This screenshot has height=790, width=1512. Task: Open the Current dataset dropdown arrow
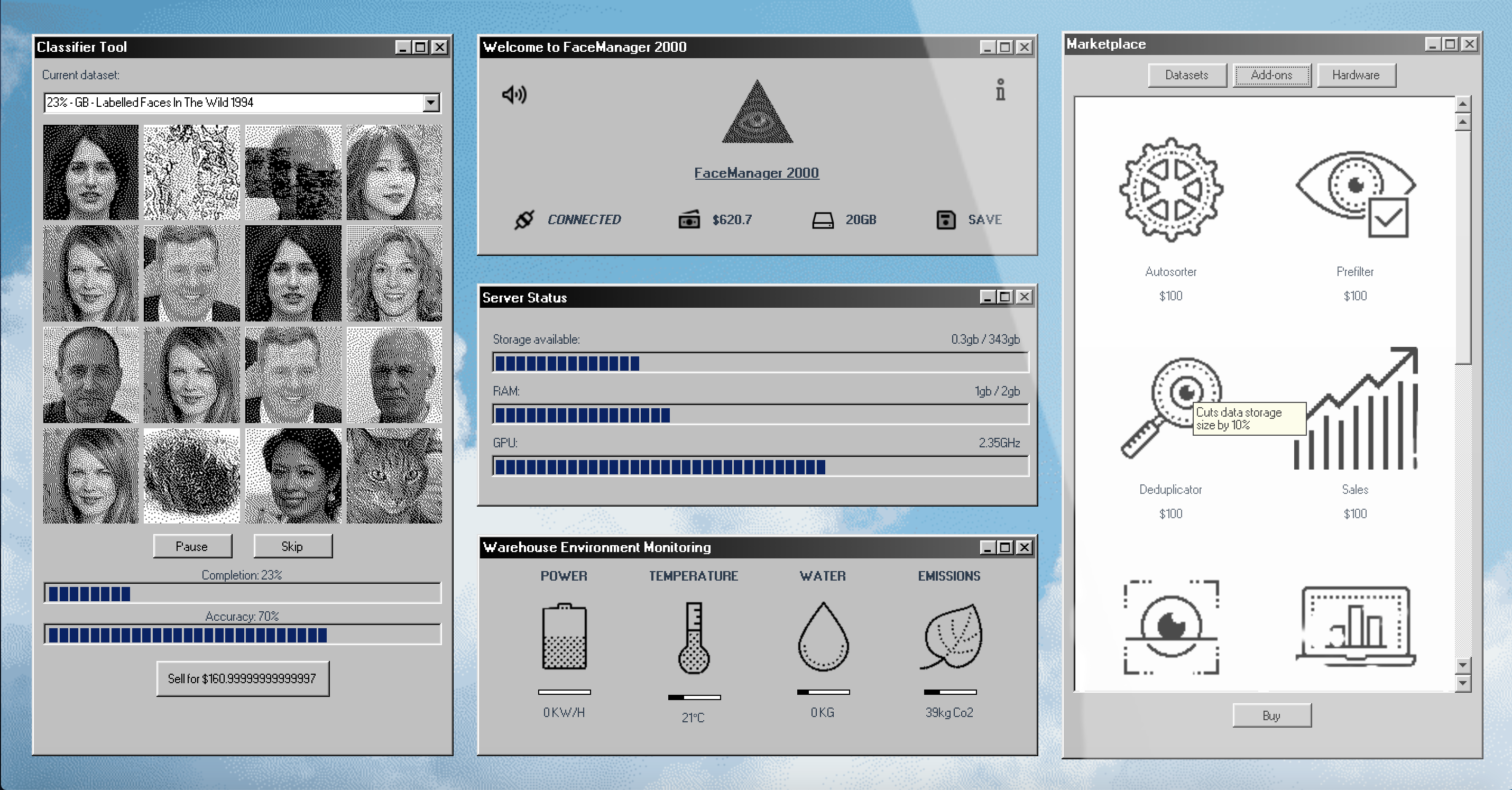(x=431, y=103)
